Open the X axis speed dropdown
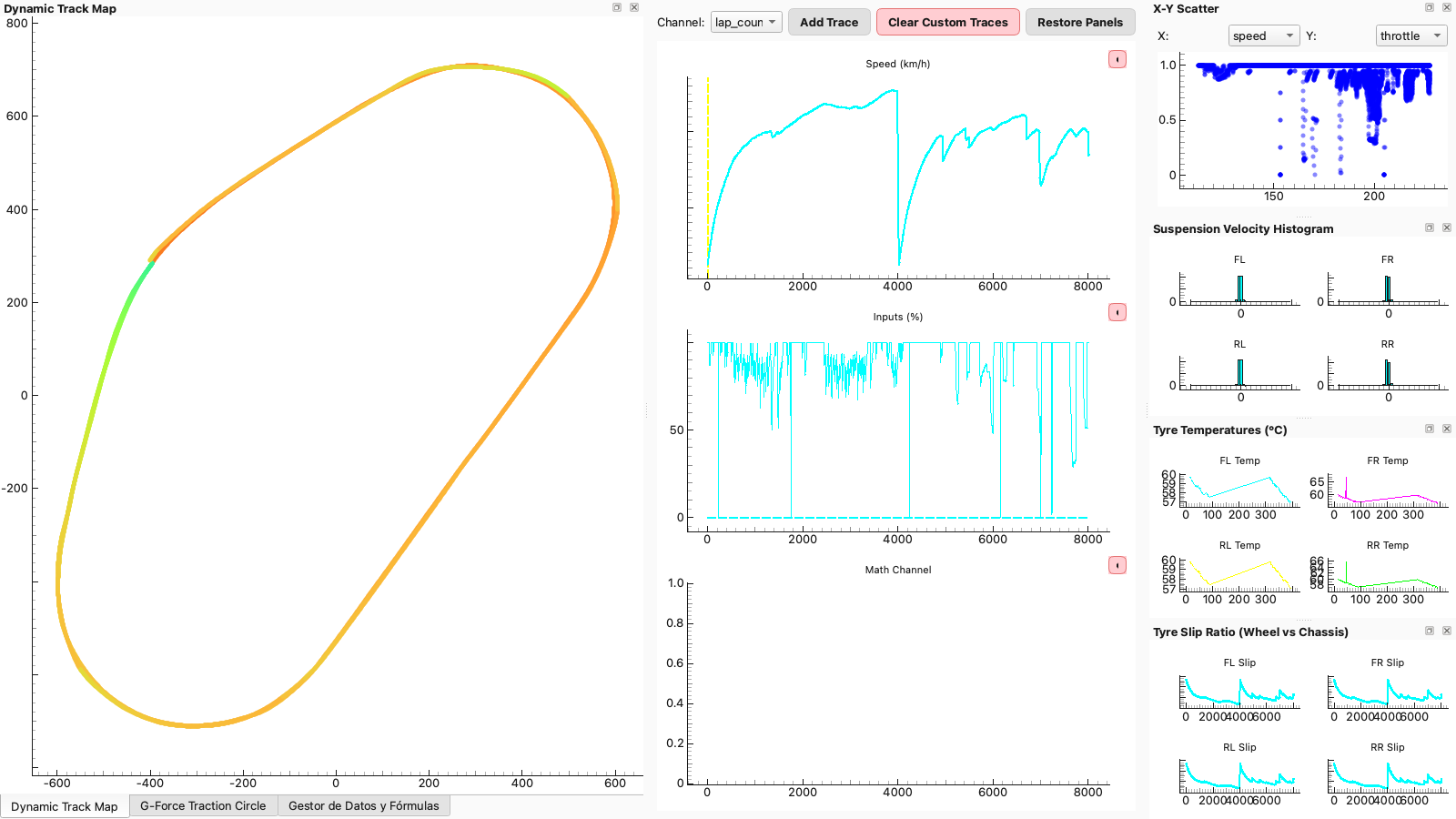The height and width of the screenshot is (819, 1456). pyautogui.click(x=1263, y=35)
